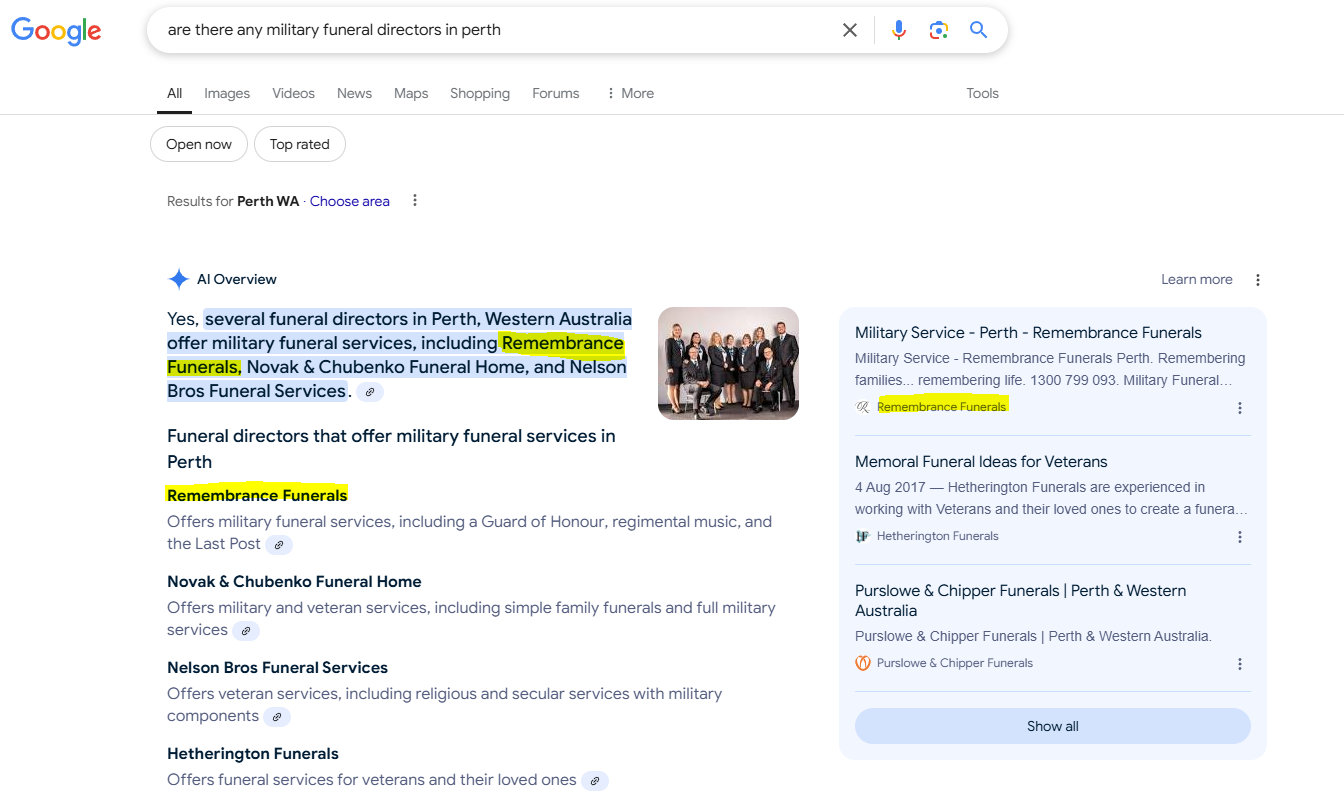1344x804 pixels.
Task: Submit search with magnifying glass icon
Action: click(979, 30)
